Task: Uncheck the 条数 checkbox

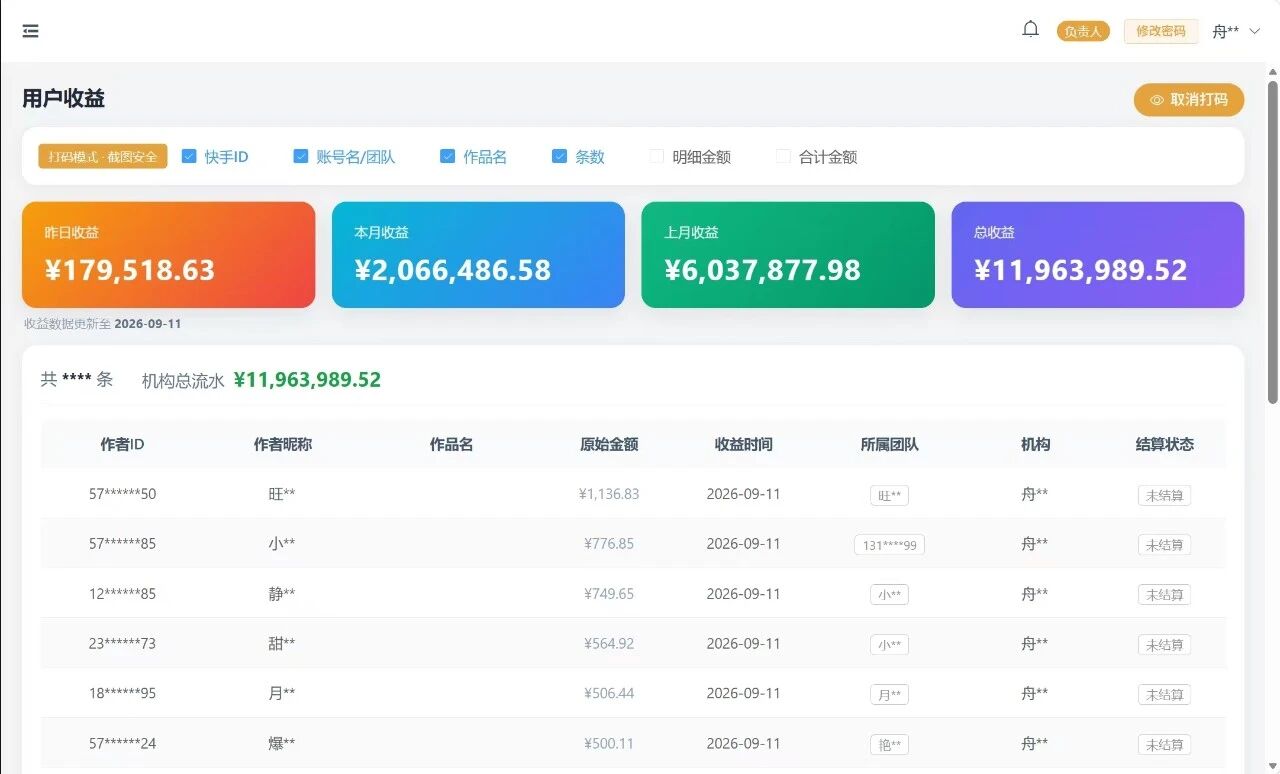Action: [x=559, y=156]
